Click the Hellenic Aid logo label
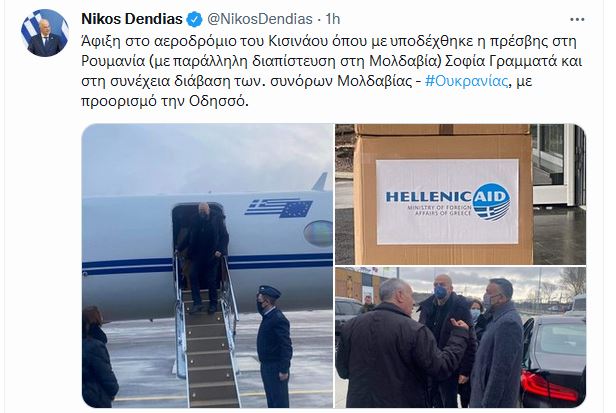616x413 pixels. click(447, 201)
